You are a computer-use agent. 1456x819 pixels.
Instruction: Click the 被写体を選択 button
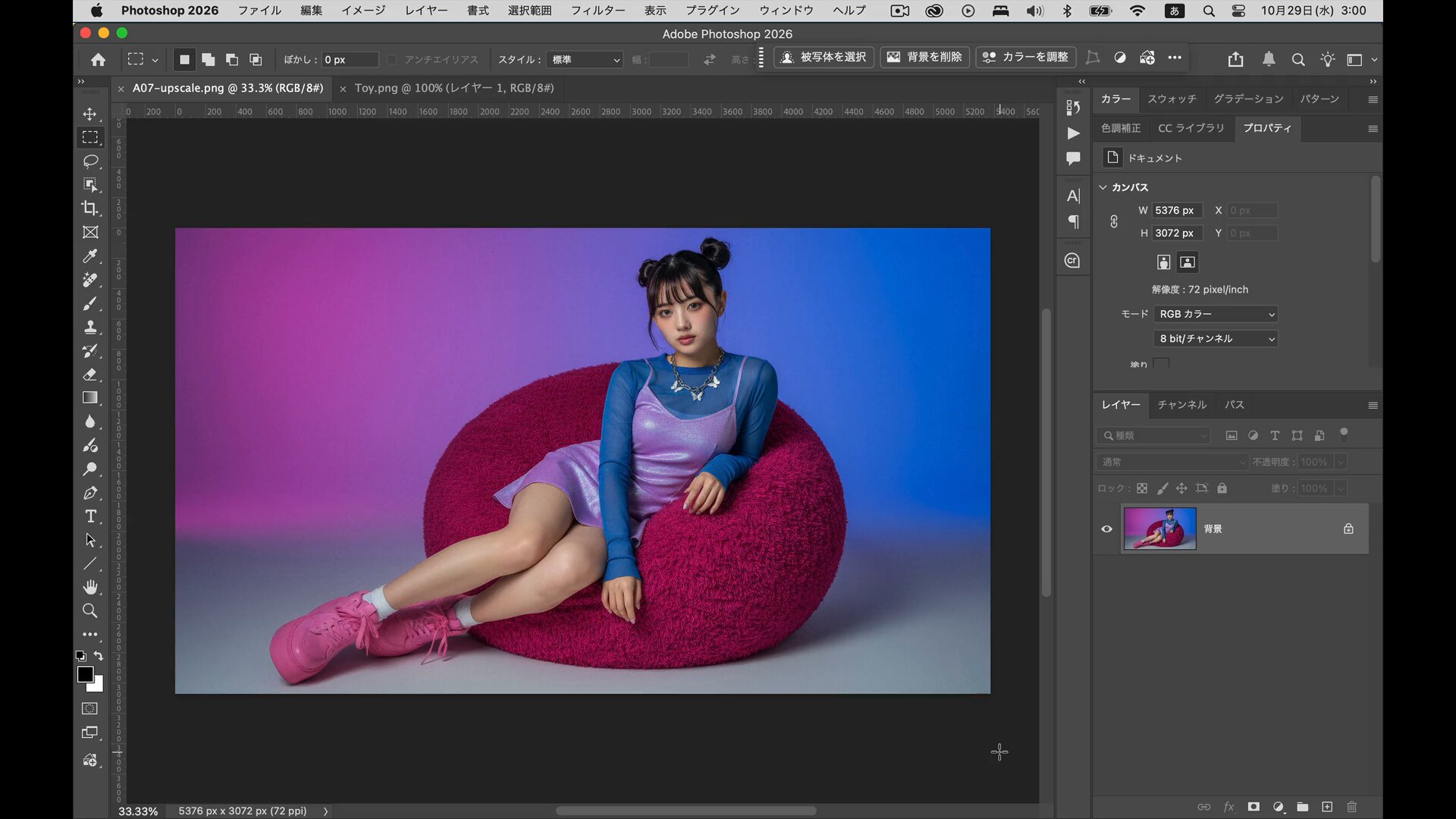point(824,58)
